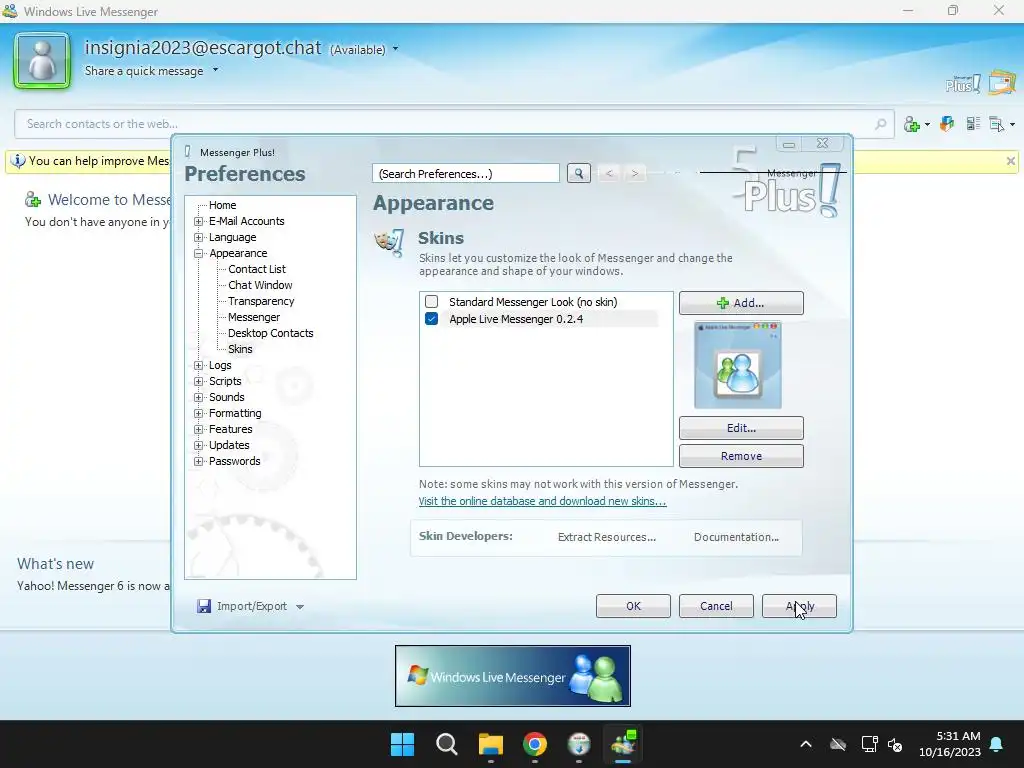Expand the Language tree node
Screen dimensions: 1024x768
tap(199, 237)
